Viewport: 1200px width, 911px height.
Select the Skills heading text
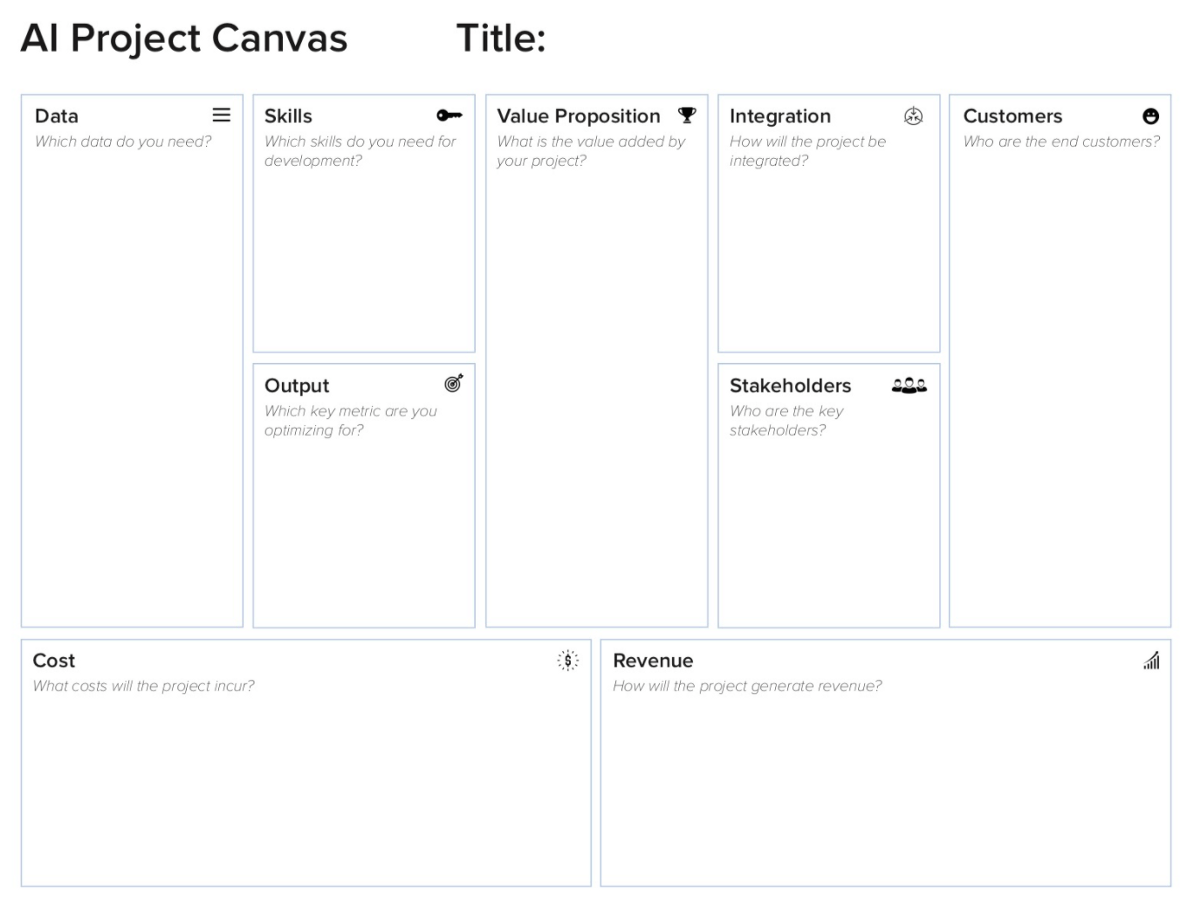(x=288, y=116)
